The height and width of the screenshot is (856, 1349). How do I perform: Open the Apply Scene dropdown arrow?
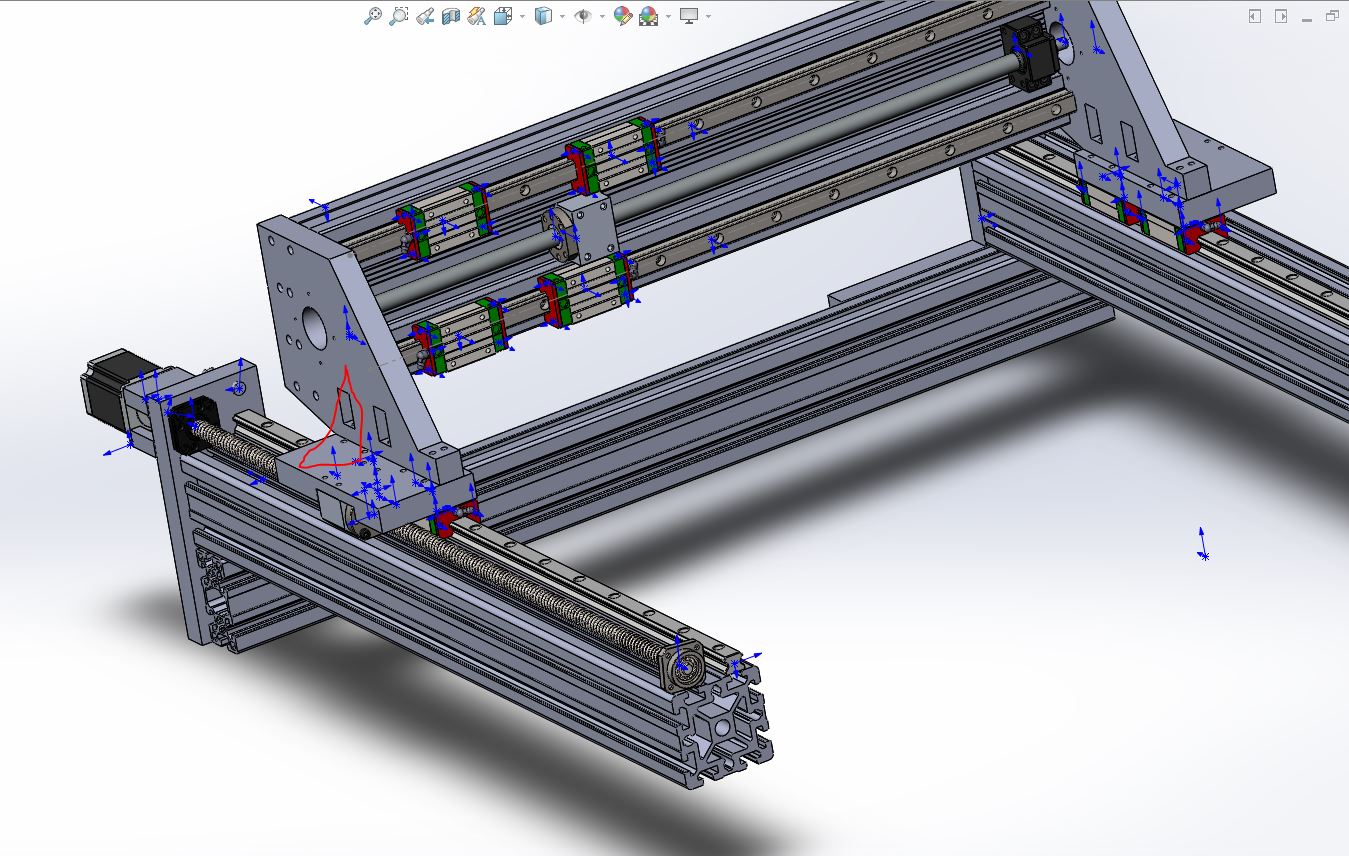(668, 16)
